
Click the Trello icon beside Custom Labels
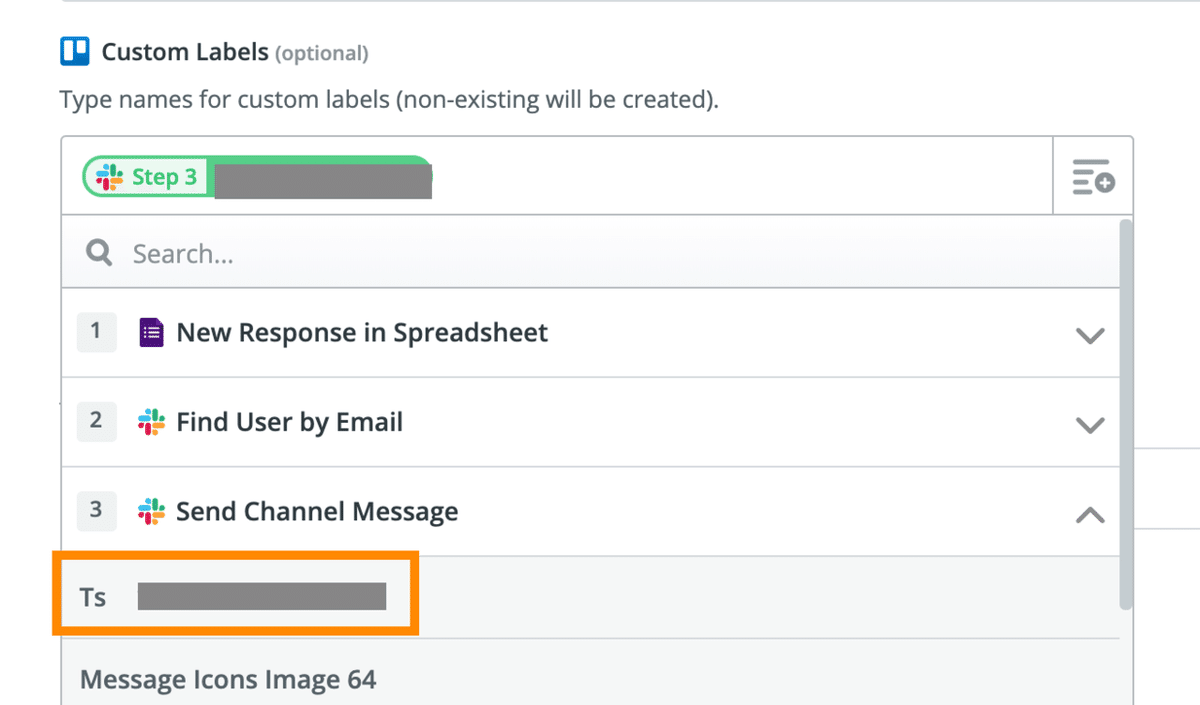click(75, 51)
